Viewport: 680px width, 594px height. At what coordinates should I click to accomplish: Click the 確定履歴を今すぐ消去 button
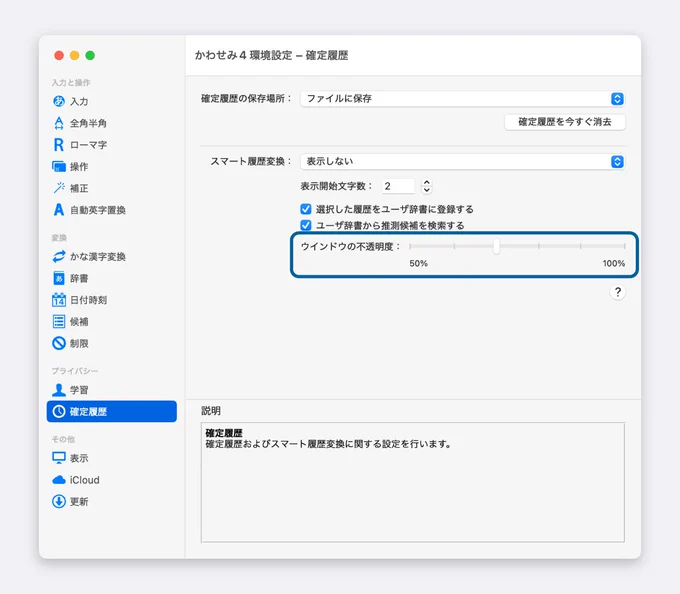565,122
